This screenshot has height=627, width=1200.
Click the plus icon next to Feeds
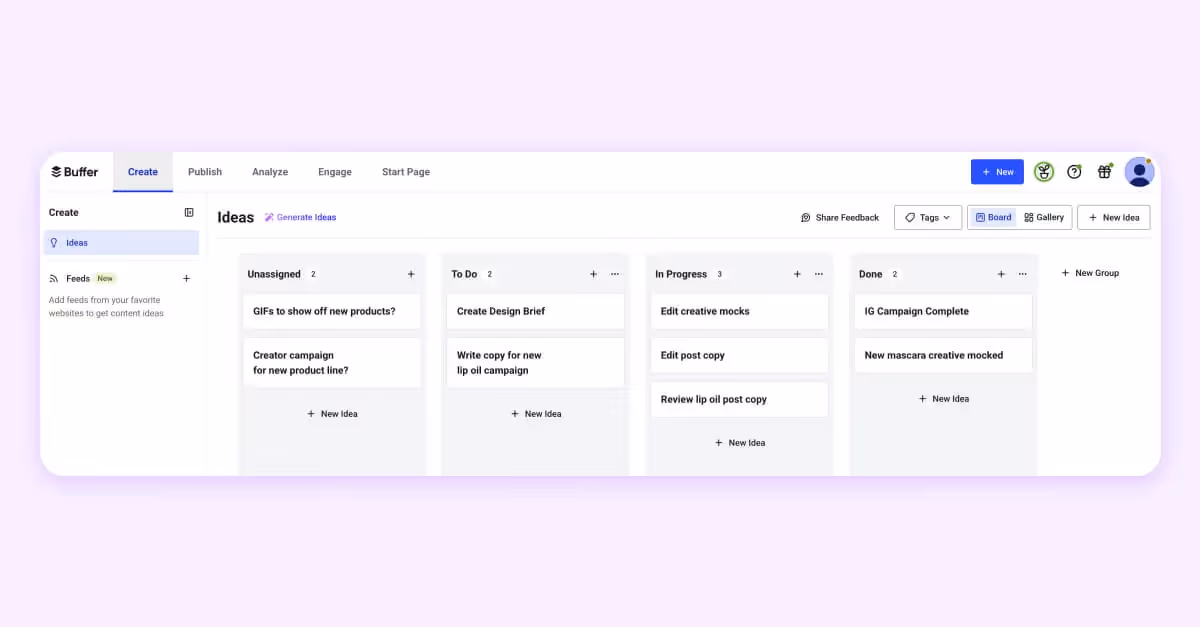(x=186, y=278)
